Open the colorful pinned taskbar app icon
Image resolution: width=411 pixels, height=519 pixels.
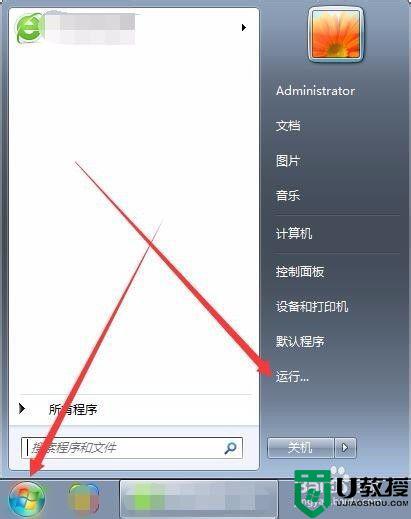point(84,499)
